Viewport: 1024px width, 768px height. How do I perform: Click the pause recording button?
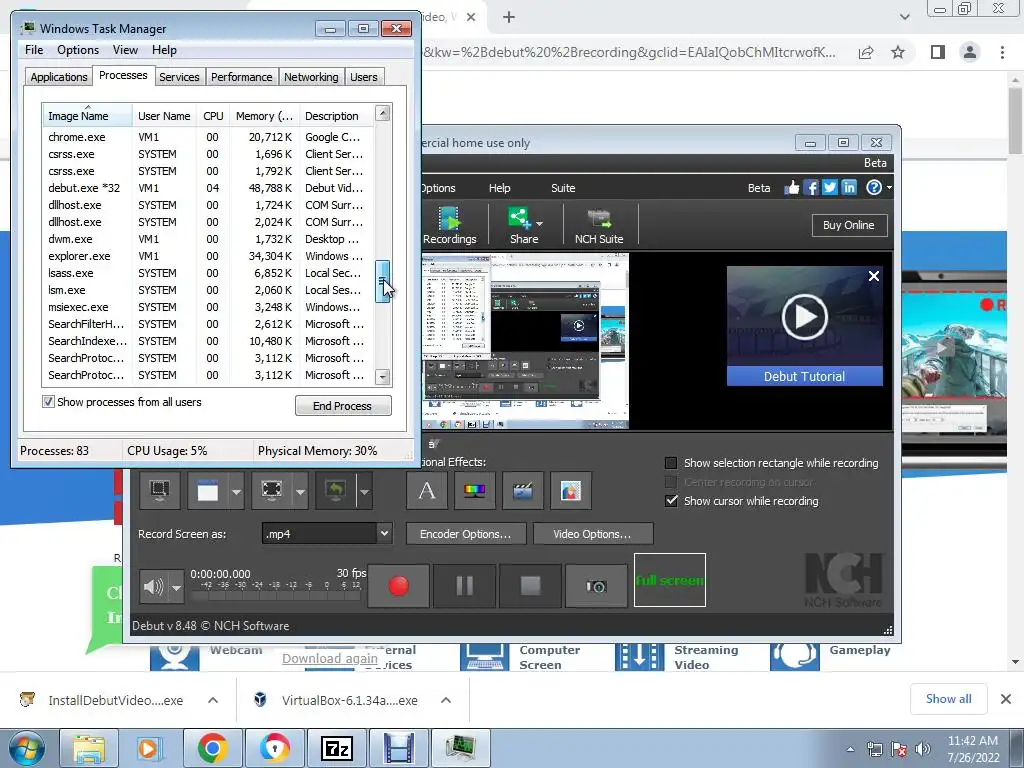click(464, 586)
